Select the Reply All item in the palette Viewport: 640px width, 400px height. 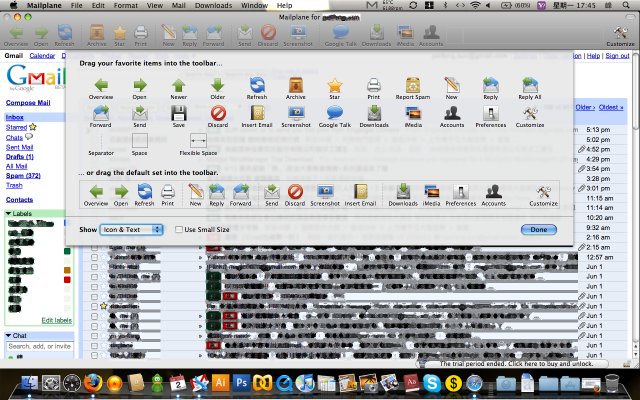tap(529, 88)
